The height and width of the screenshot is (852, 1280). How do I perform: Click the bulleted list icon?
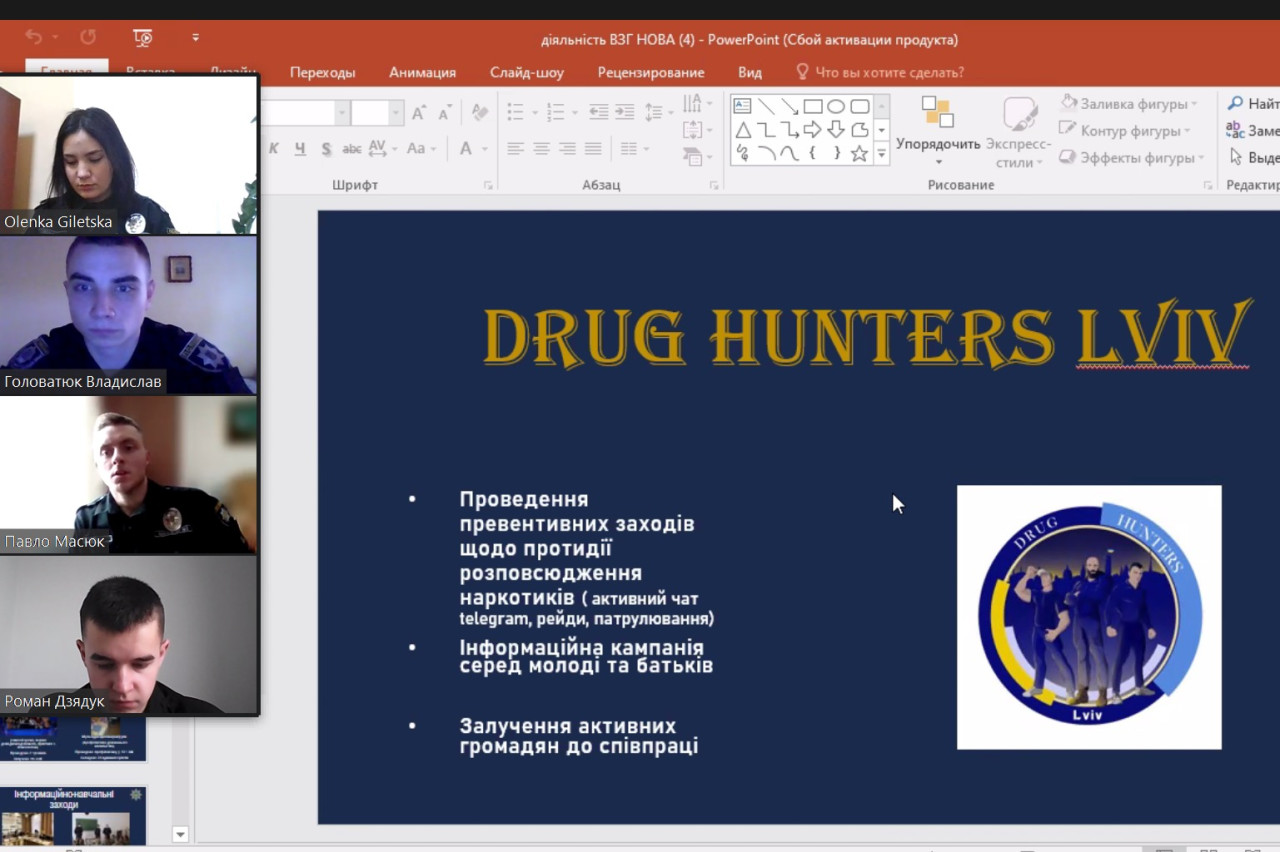click(516, 112)
